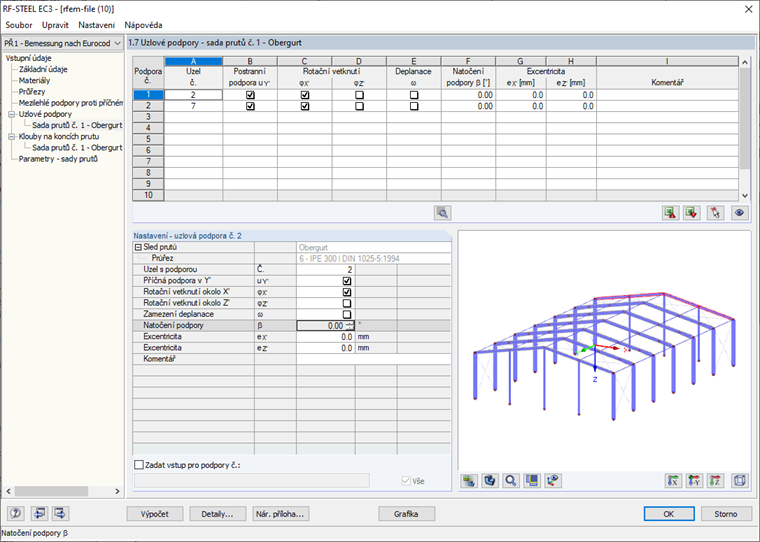Image resolution: width=760 pixels, height=542 pixels.
Task: Click the blue-yellow section display icon
Action: pyautogui.click(x=532, y=480)
